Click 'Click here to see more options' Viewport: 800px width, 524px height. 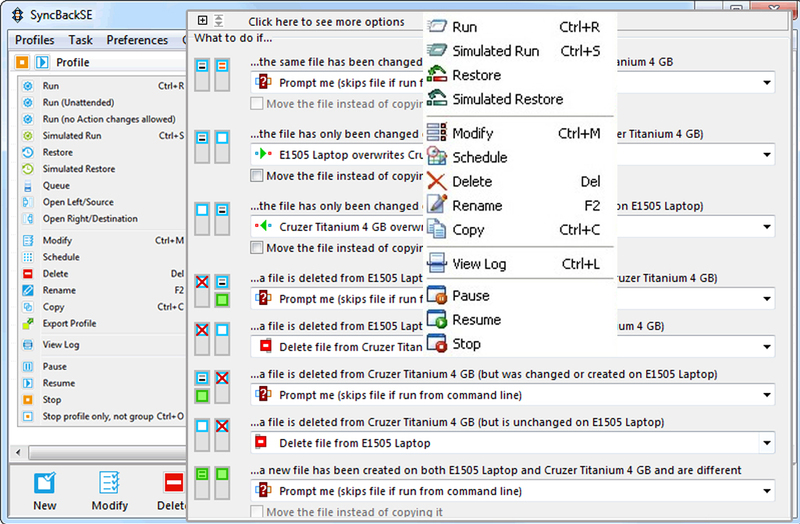(327, 21)
